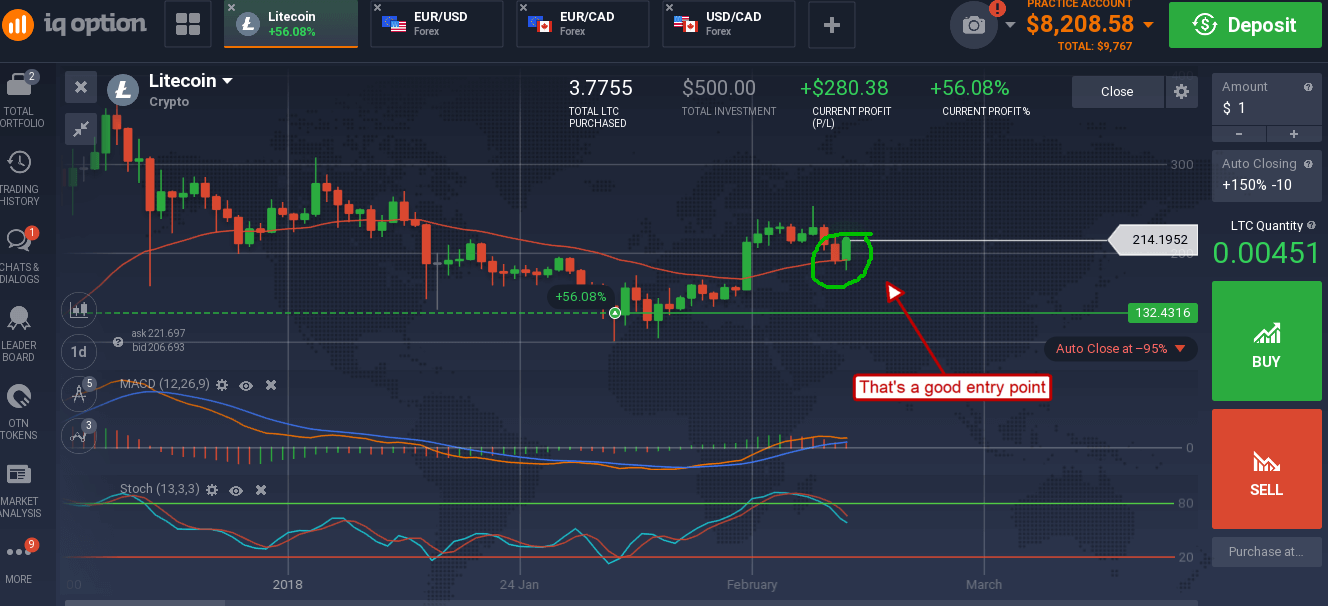Close the chart panel with X button
The height and width of the screenshot is (606, 1328).
(x=81, y=88)
